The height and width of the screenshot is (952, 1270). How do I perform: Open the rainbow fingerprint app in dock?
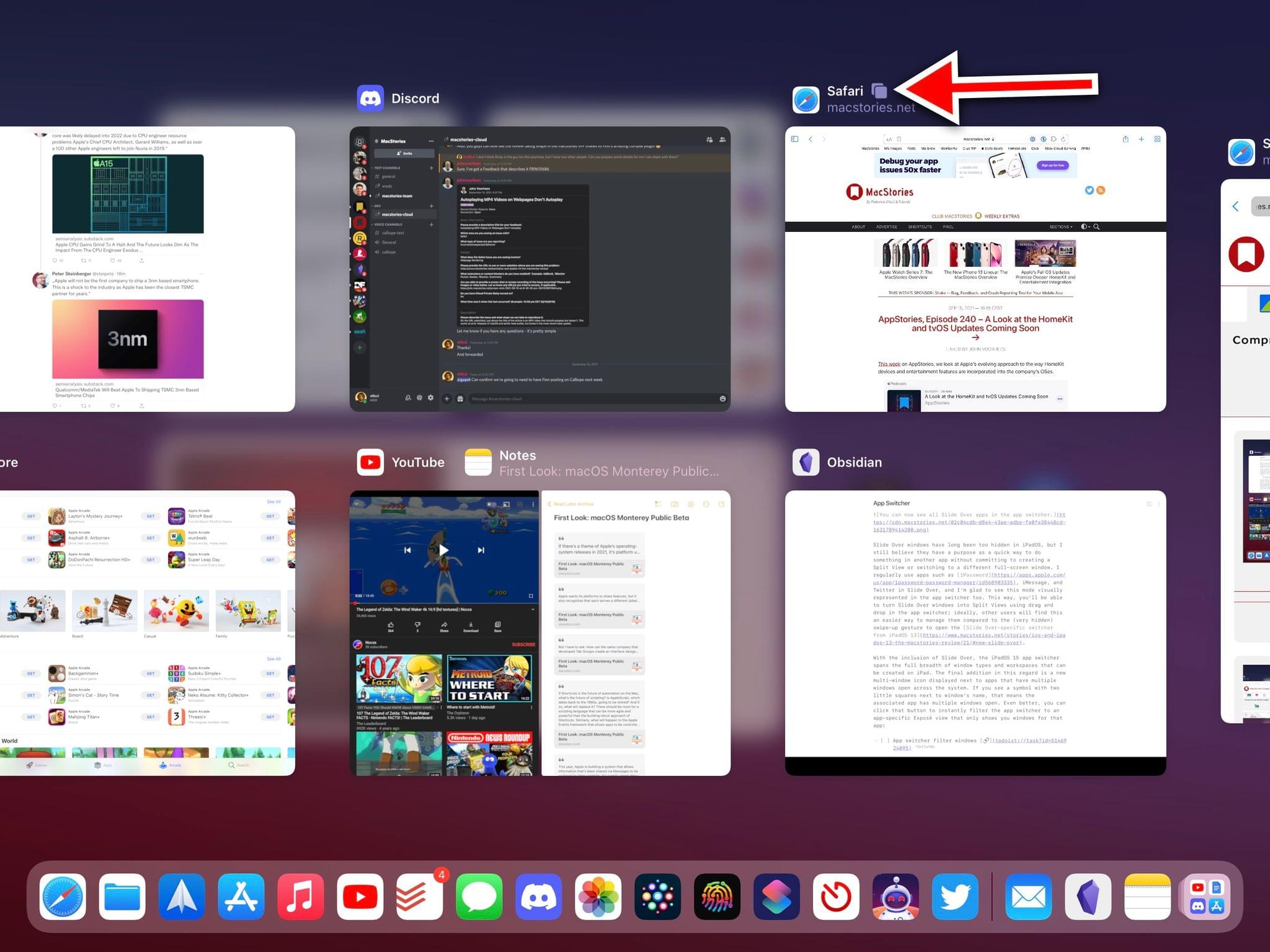pyautogui.click(x=717, y=896)
